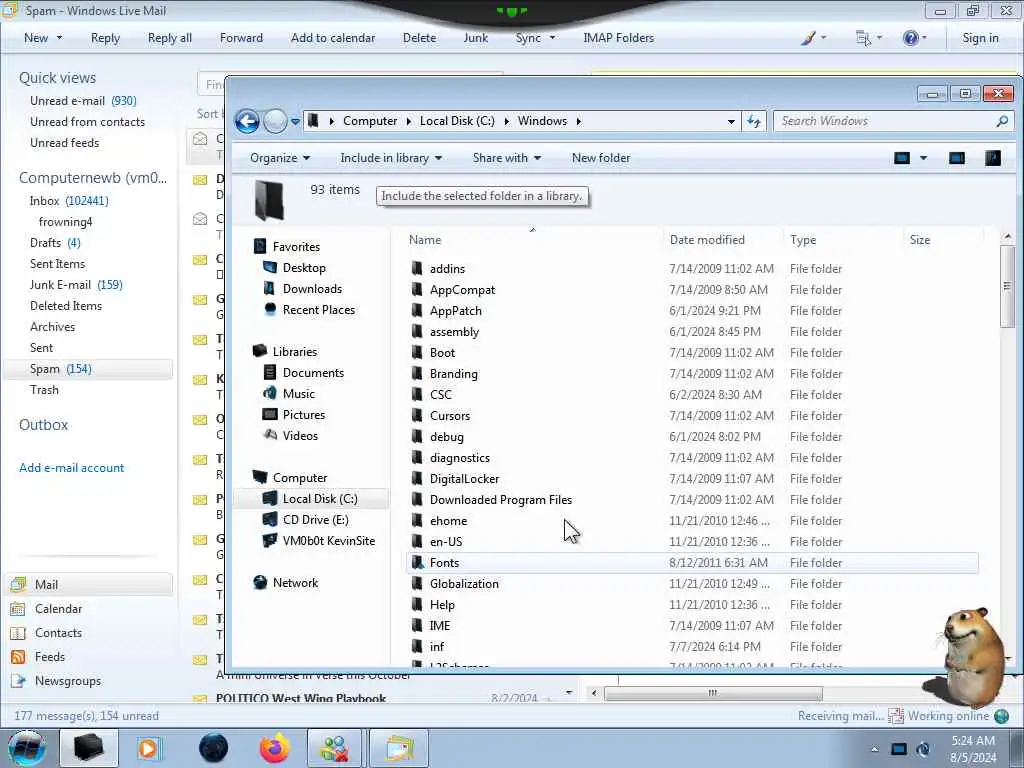Open Unread e-mail (930) quick view

point(83,101)
